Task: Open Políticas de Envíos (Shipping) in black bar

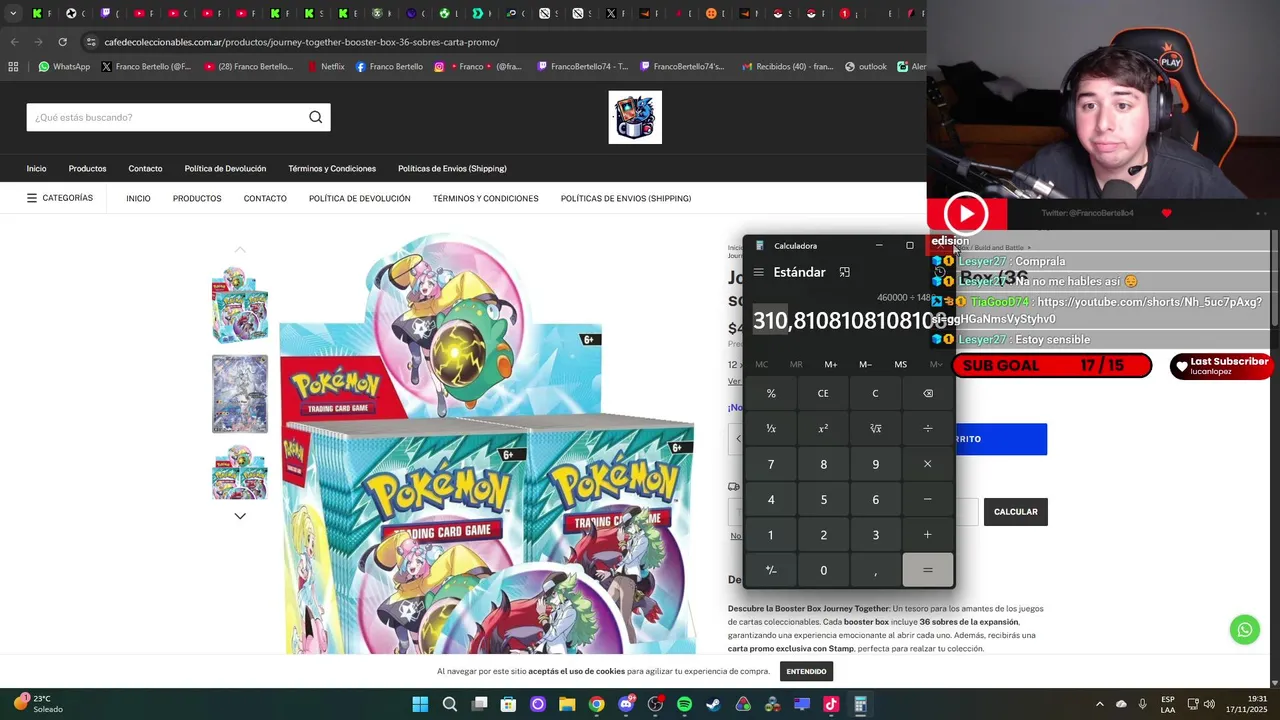Action: 452,168
